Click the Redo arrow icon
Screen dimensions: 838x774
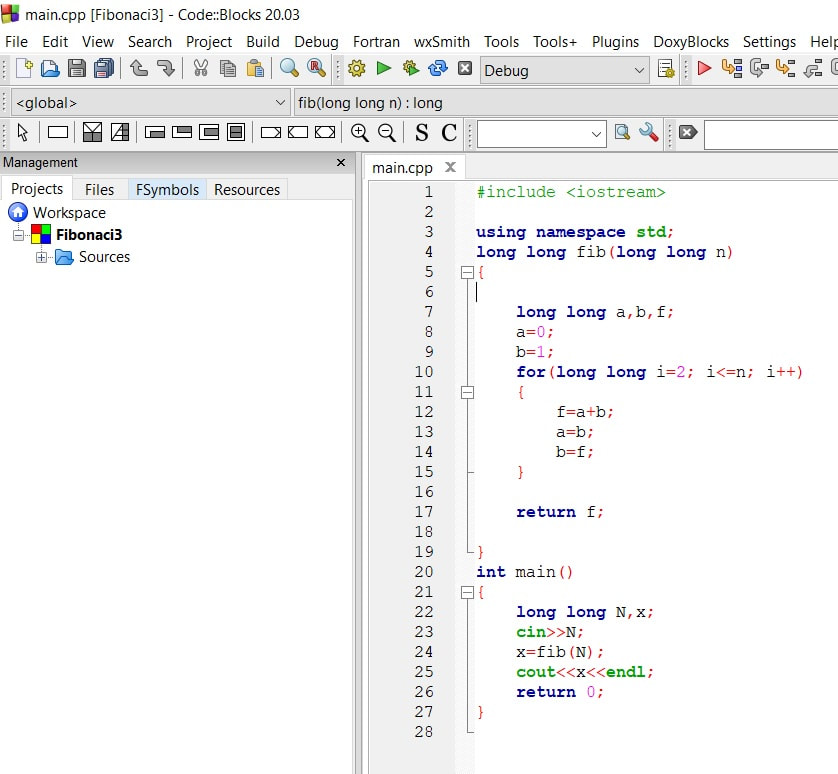point(166,68)
